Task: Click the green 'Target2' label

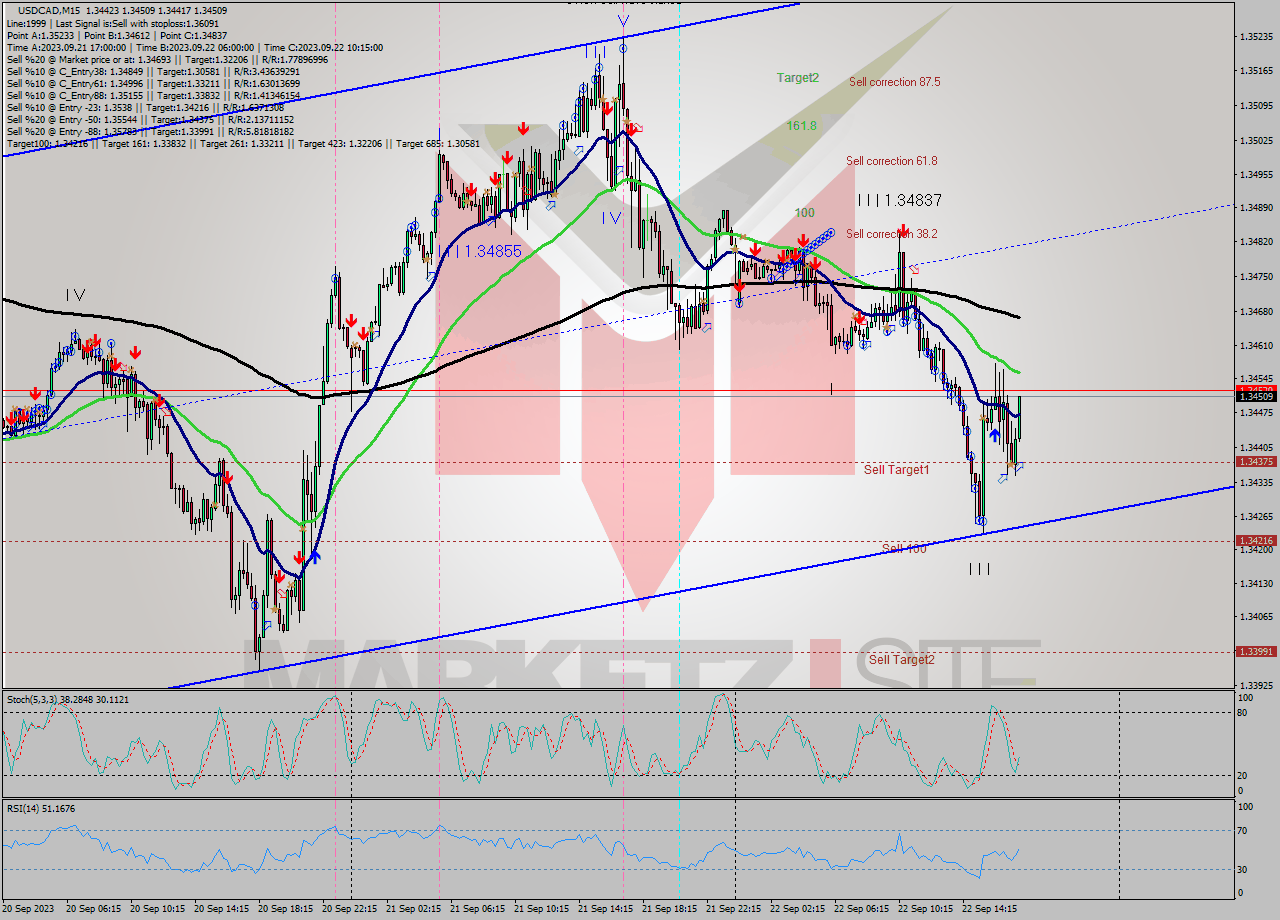Action: point(798,78)
